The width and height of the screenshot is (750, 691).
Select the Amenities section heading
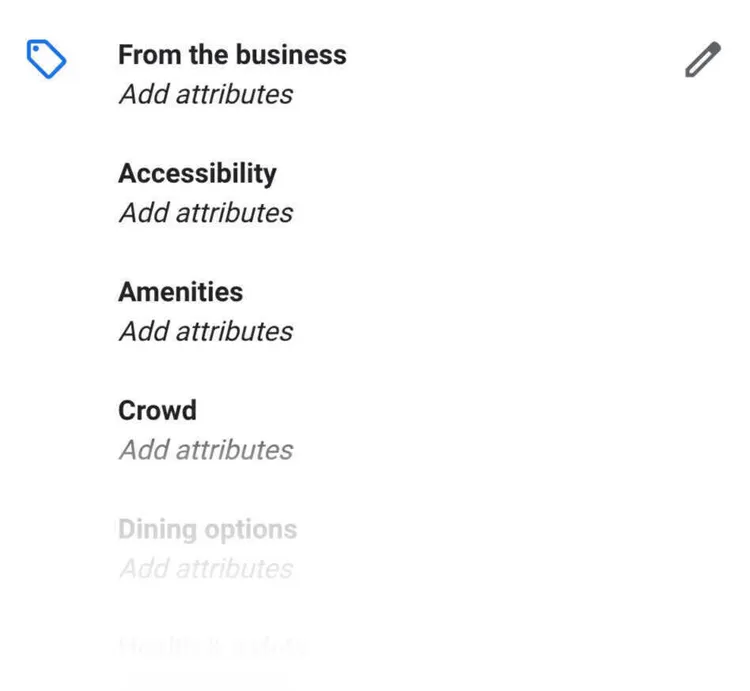pos(180,292)
